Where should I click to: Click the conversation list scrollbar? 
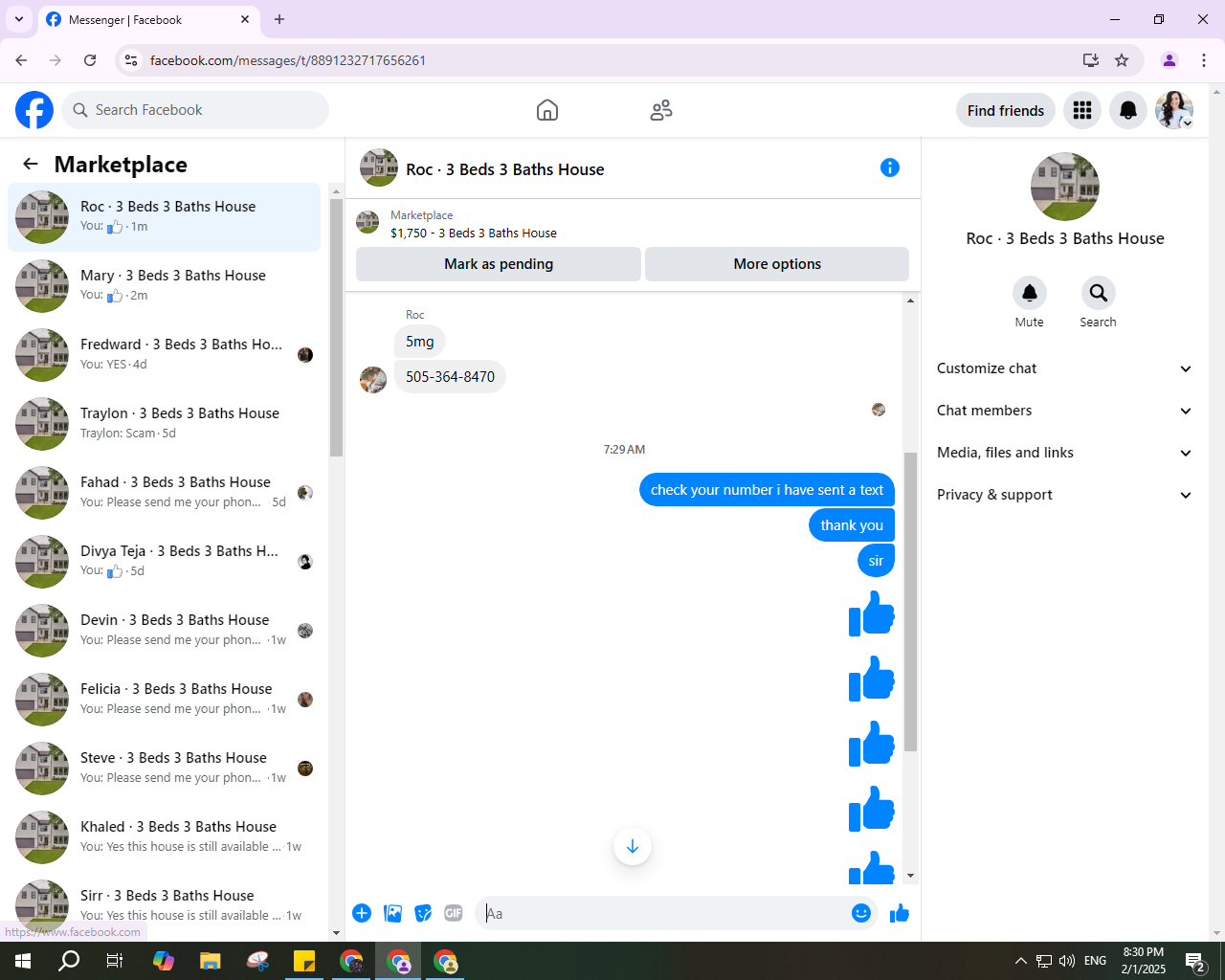pos(336,325)
